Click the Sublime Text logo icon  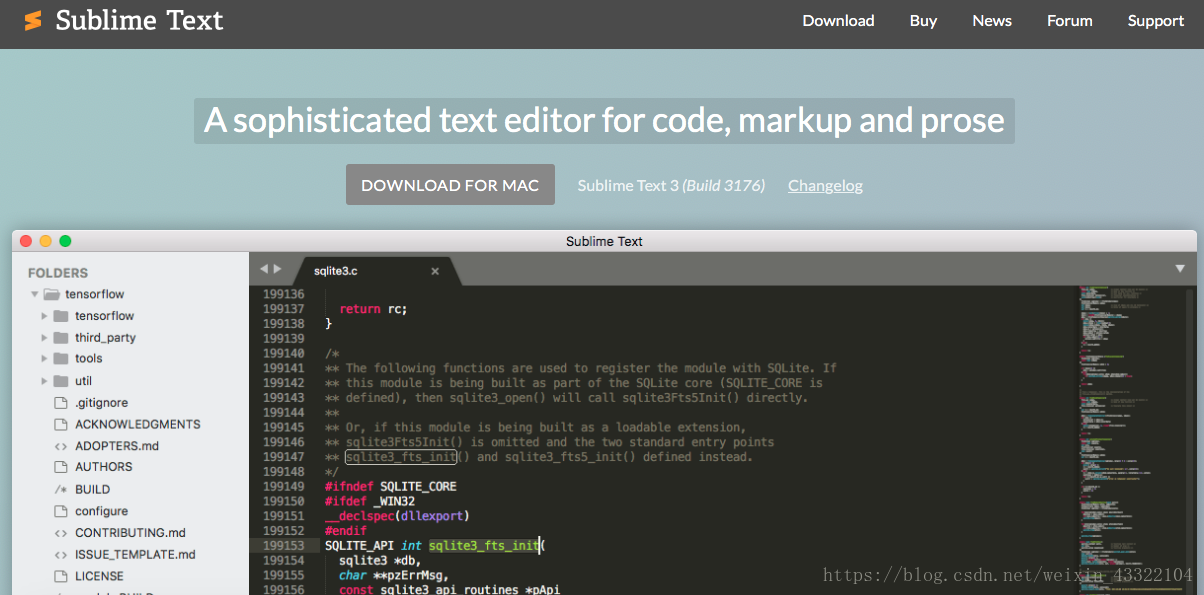click(33, 20)
